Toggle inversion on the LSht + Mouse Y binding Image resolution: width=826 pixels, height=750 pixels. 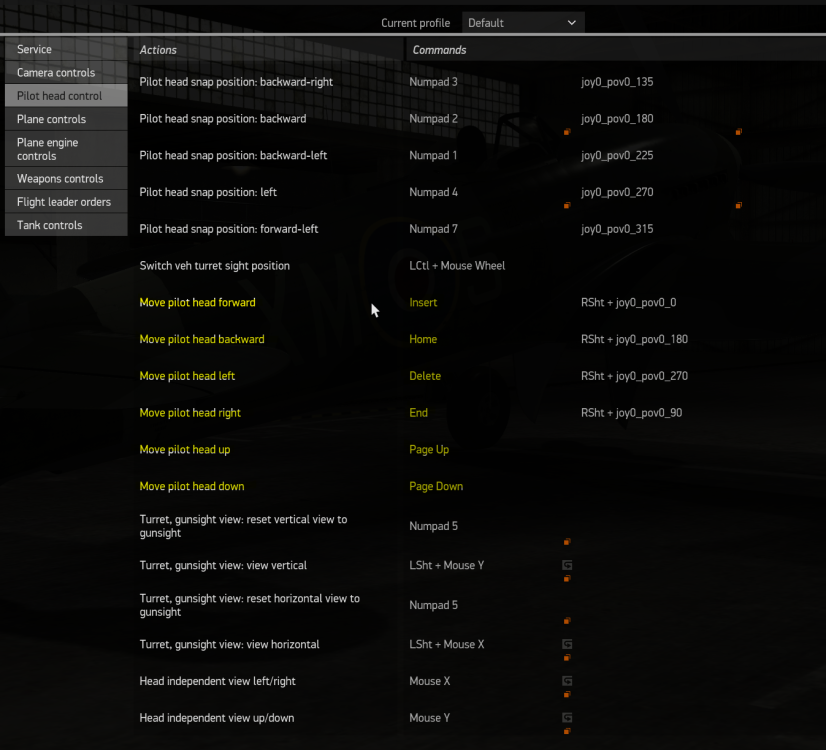click(567, 565)
